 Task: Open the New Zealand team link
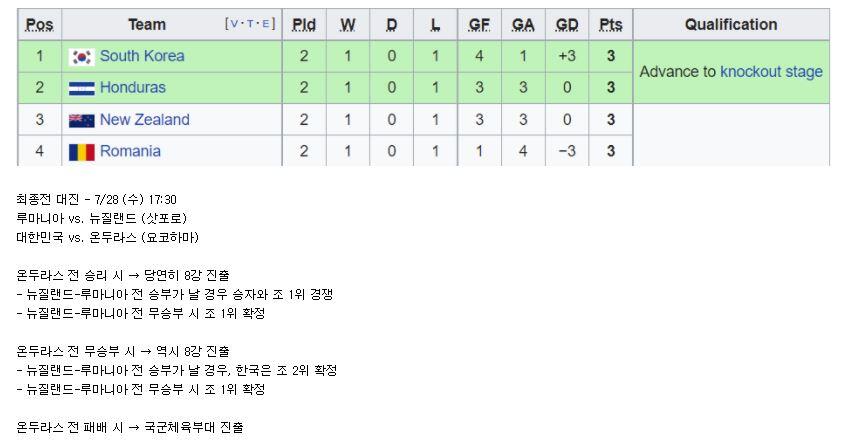pos(145,120)
